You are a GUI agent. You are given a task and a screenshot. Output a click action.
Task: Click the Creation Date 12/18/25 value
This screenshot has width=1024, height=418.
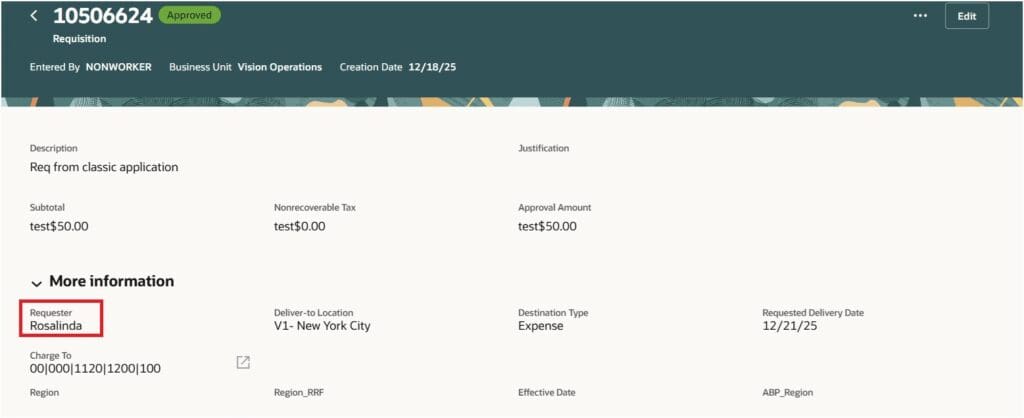(x=433, y=67)
